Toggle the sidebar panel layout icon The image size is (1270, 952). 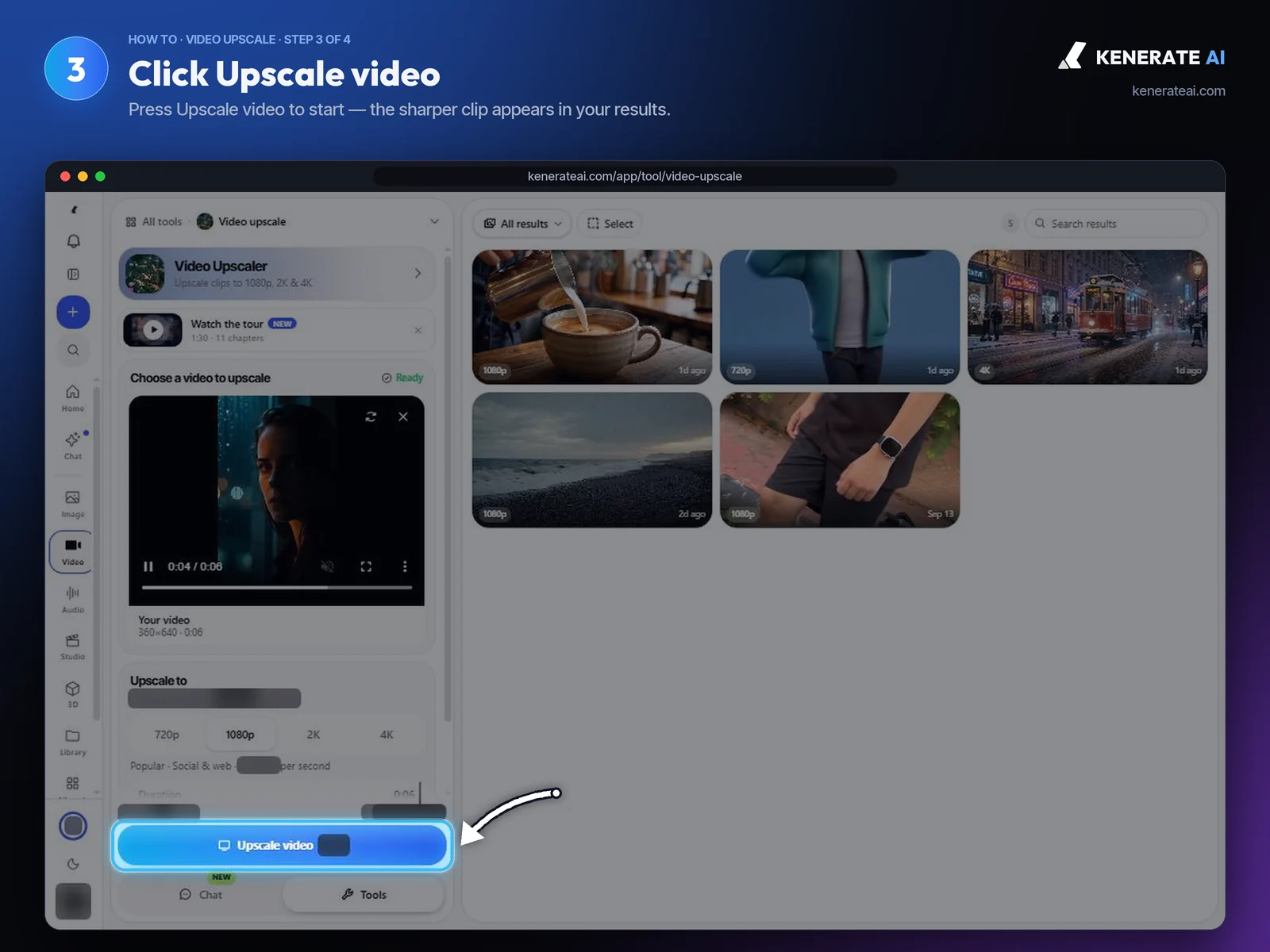73,274
